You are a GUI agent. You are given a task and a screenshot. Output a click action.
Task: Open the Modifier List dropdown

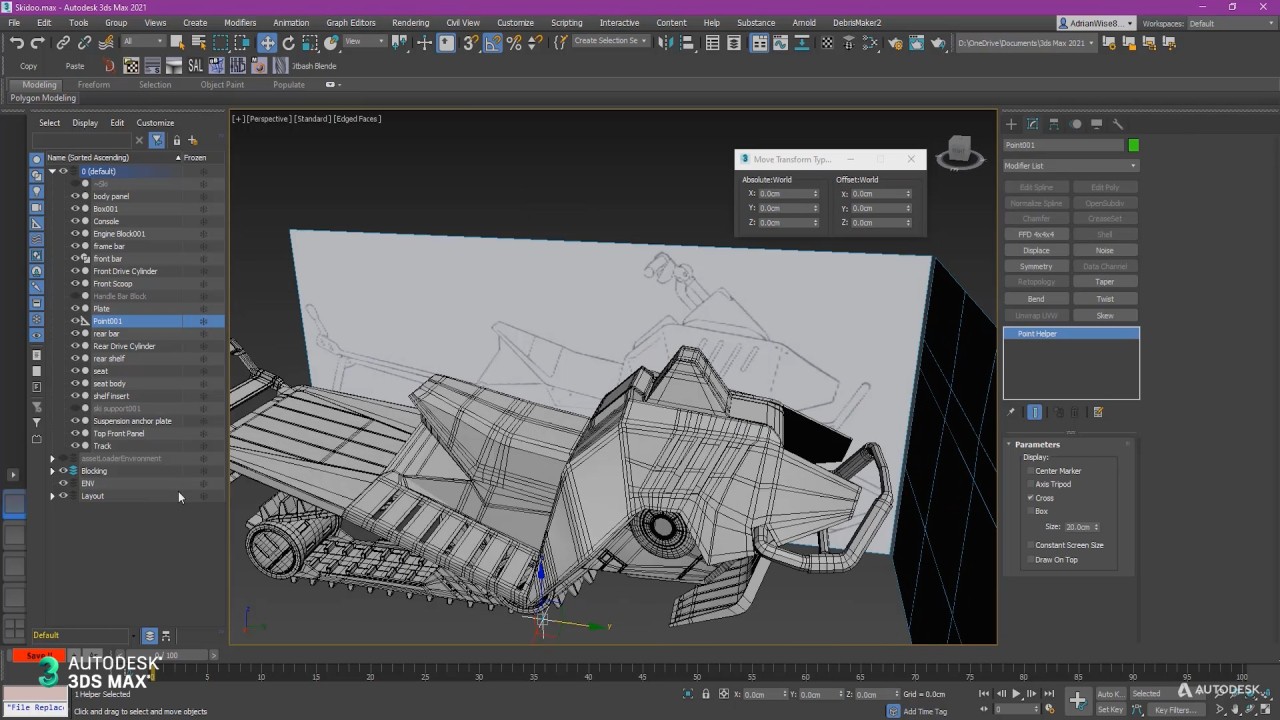(x=1071, y=166)
